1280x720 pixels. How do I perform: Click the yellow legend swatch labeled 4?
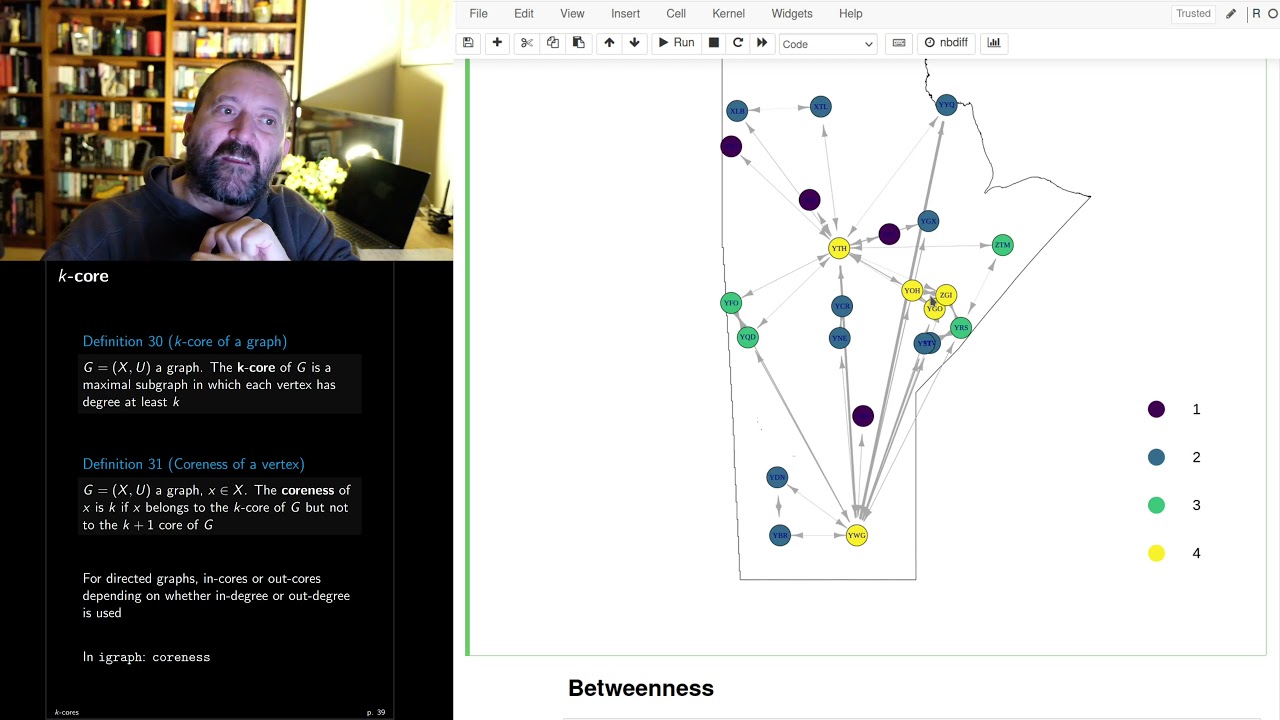pyautogui.click(x=1156, y=553)
